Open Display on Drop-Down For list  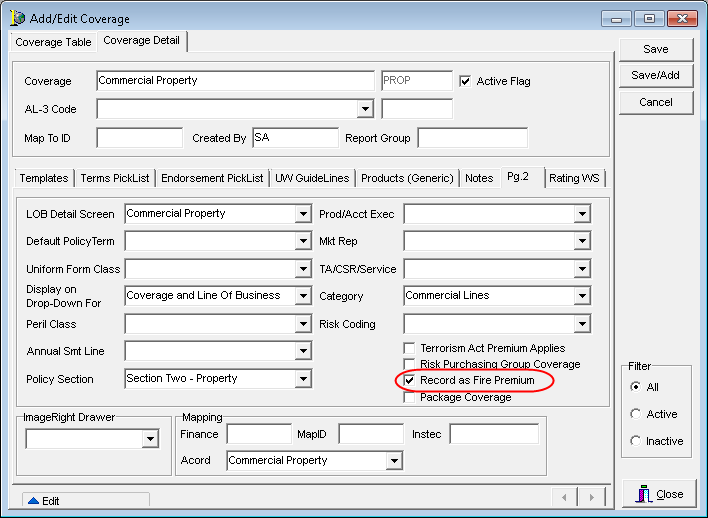[x=303, y=296]
